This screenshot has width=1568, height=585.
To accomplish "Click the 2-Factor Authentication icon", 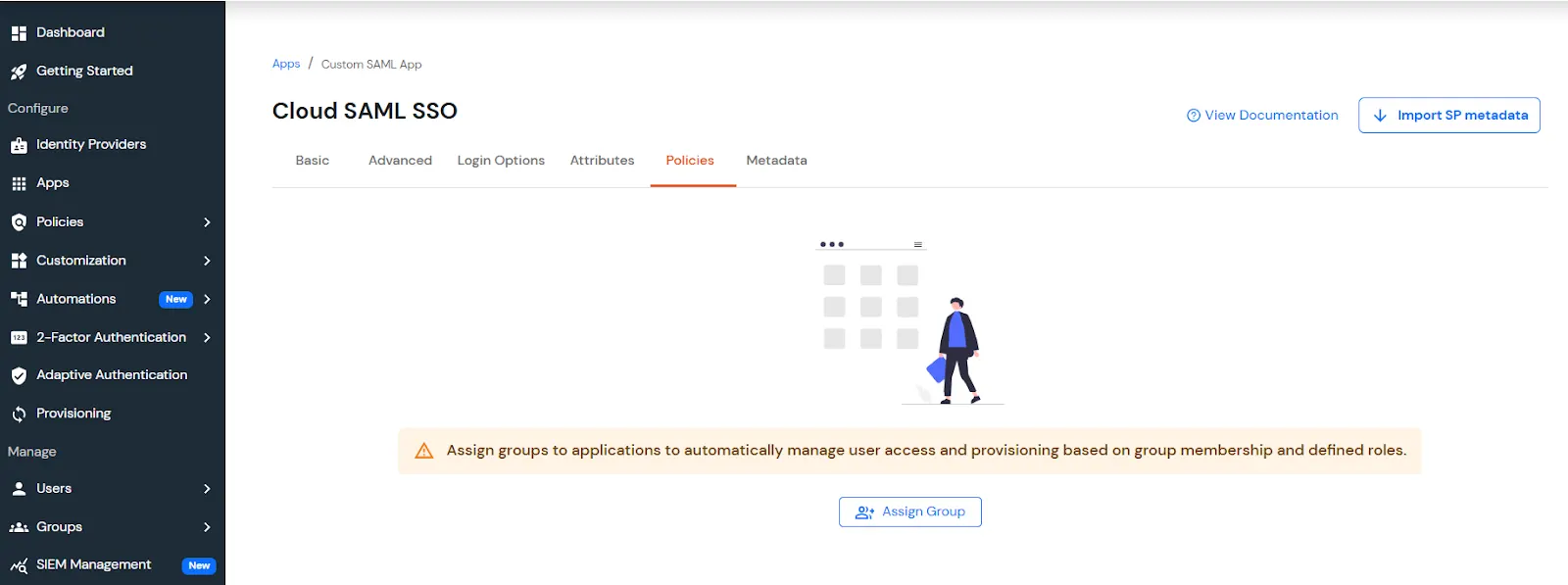I will [19, 337].
